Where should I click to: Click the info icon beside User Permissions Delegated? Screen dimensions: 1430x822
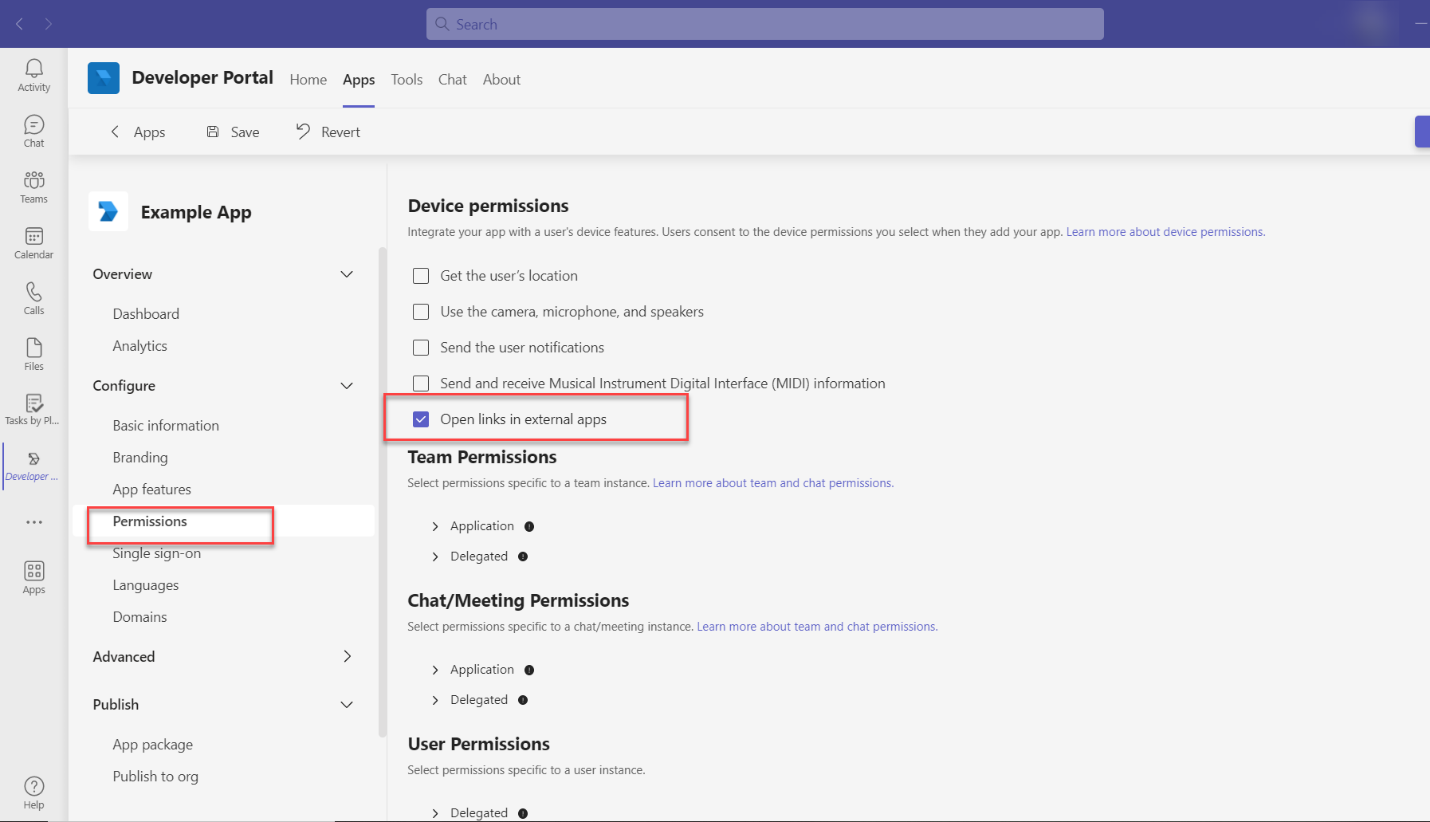523,814
